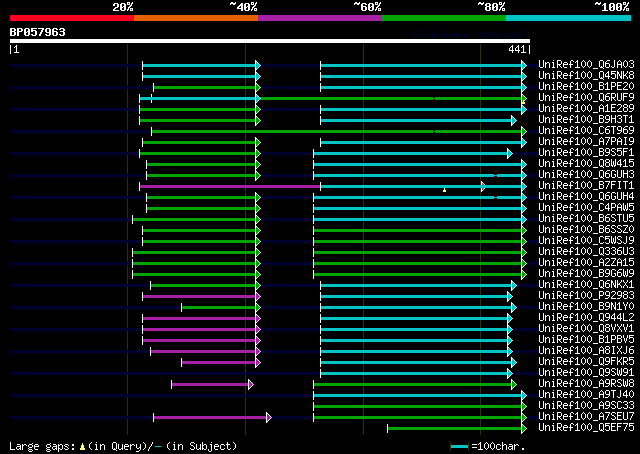Select hit label UniRef100_C4PAW5

coord(586,207)
